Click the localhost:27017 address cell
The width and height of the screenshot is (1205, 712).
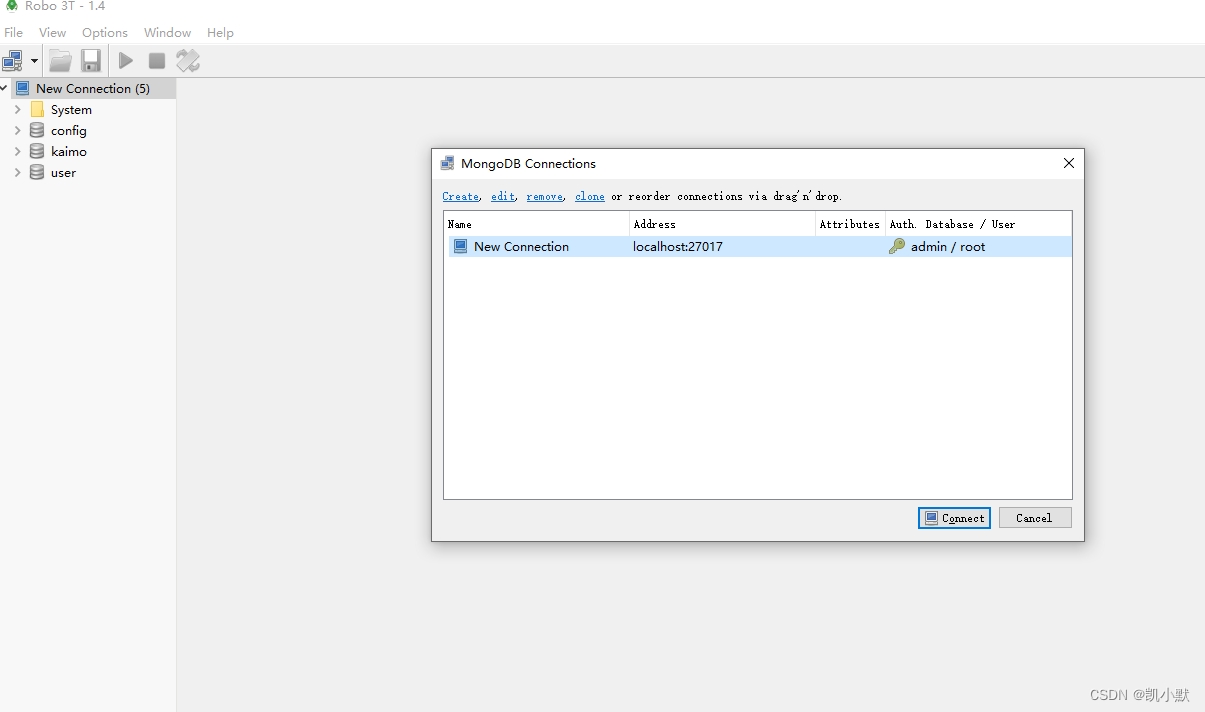click(678, 246)
